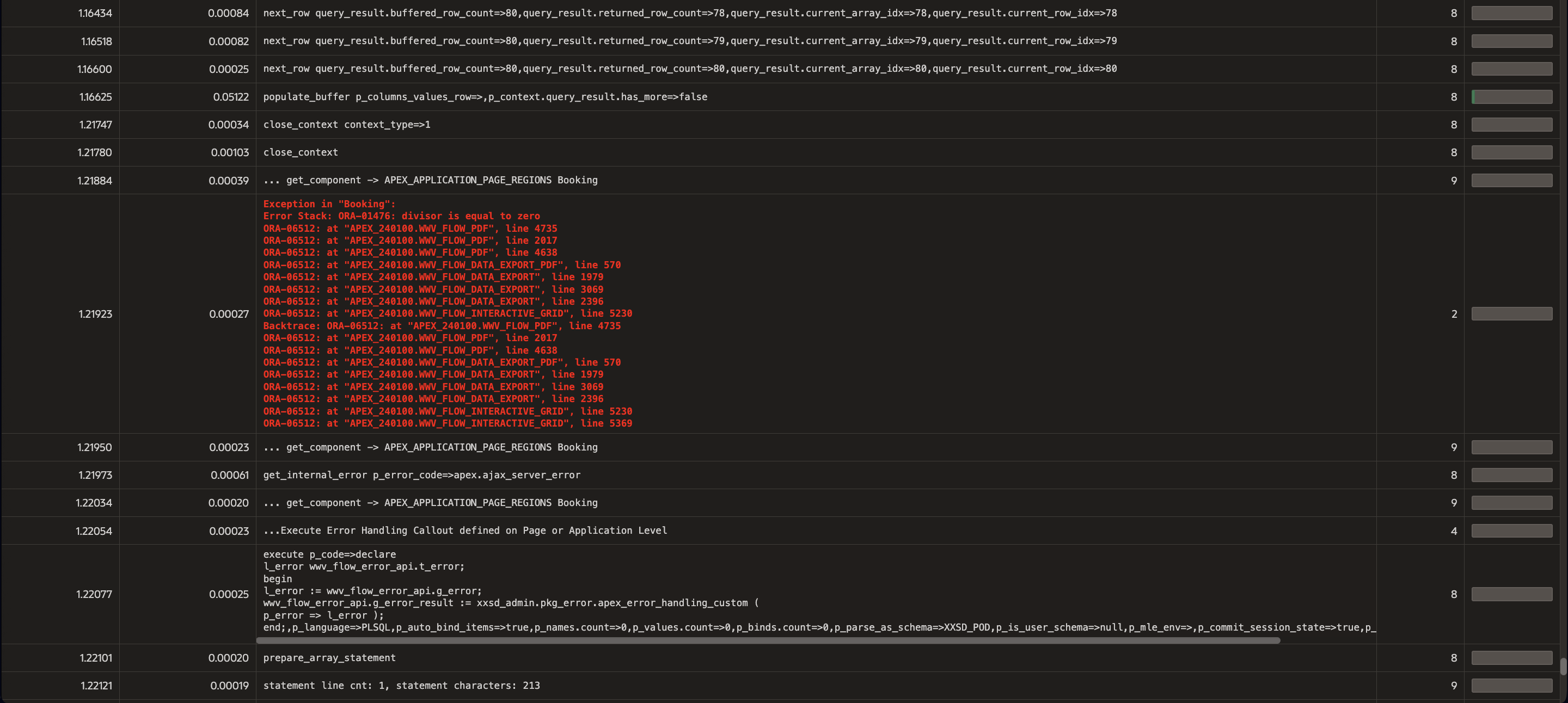Click elapsed value 1.21923 of exception row
Image resolution: width=1568 pixels, height=703 pixels.
pos(95,314)
